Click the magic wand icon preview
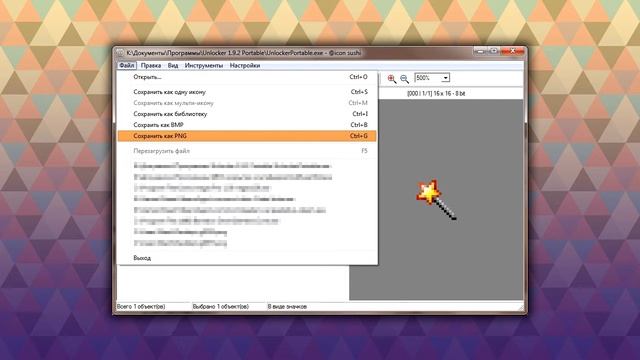This screenshot has width=640, height=360. pyautogui.click(x=436, y=200)
